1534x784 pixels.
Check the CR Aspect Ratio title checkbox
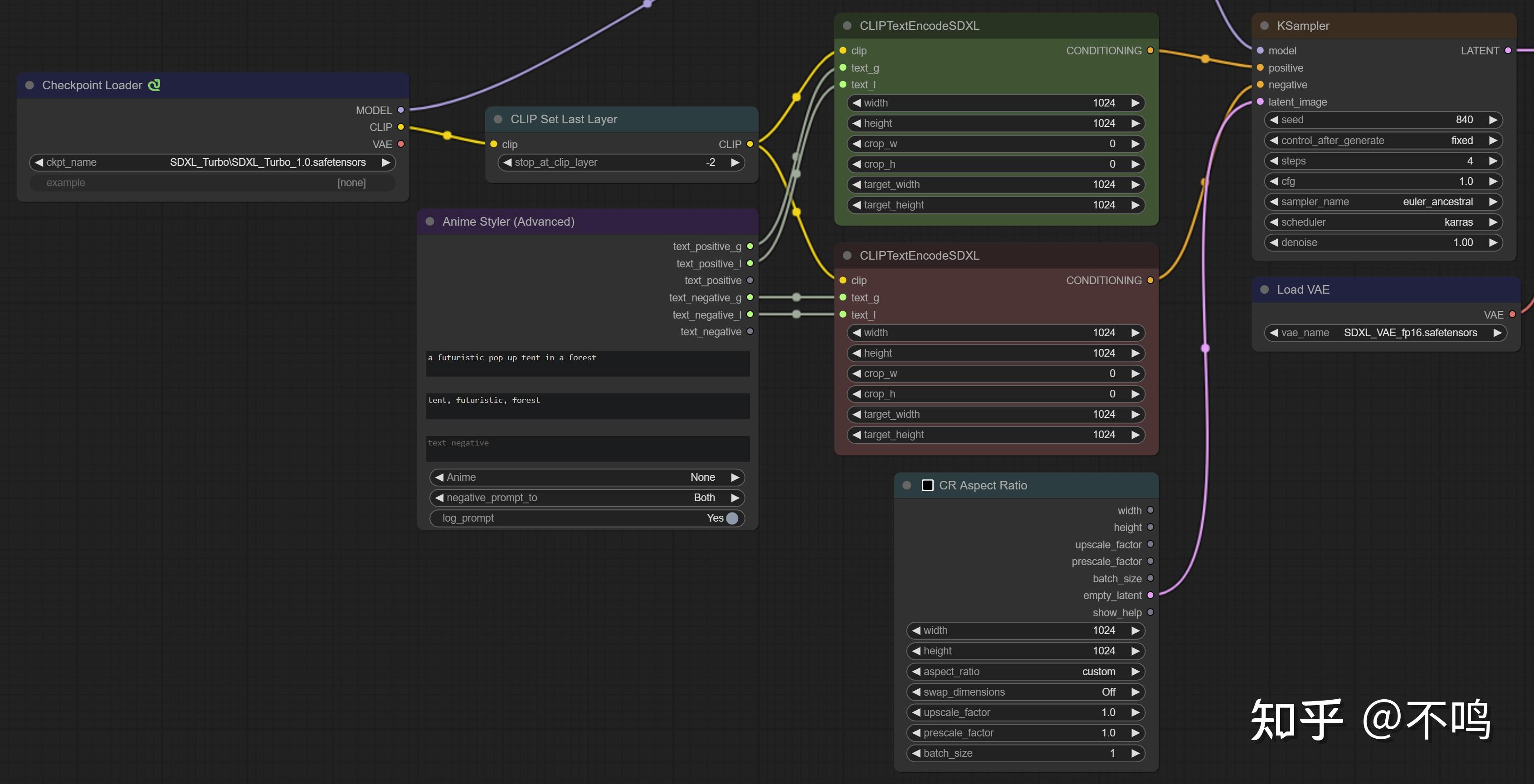pyautogui.click(x=927, y=485)
